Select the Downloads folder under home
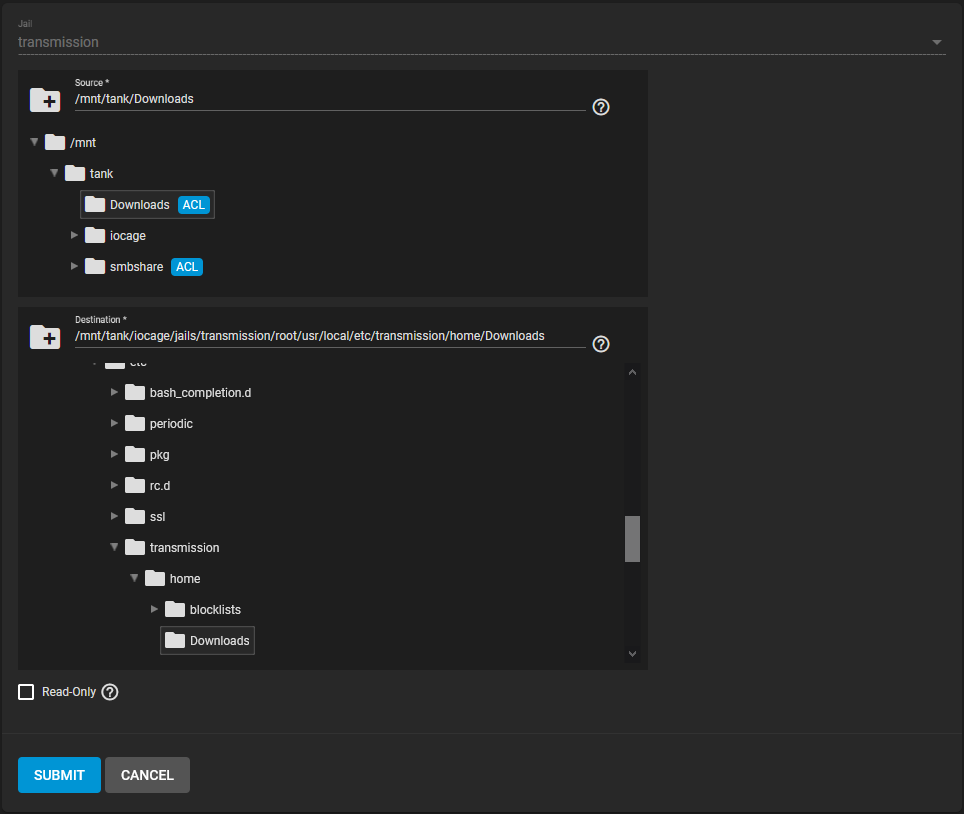Screen dimensions: 964x814 coord(207,641)
